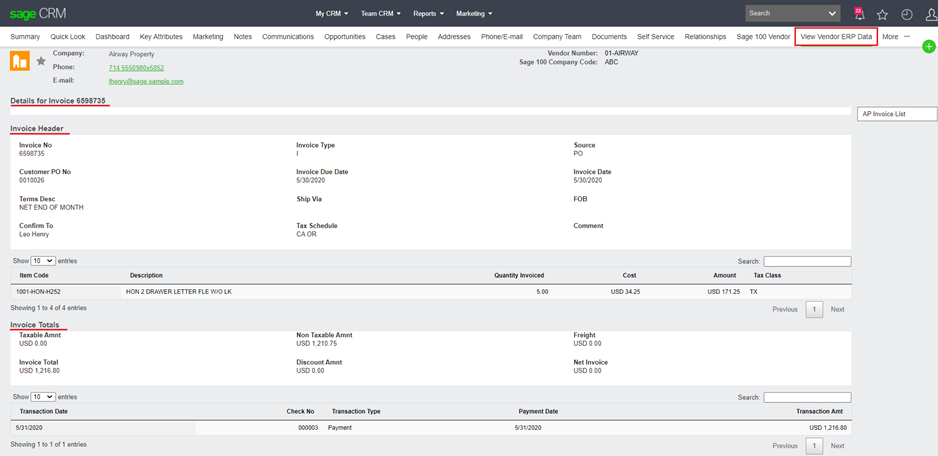Click the Sage CRM logo
Viewport: 938px width, 456px height.
pyautogui.click(x=37, y=14)
